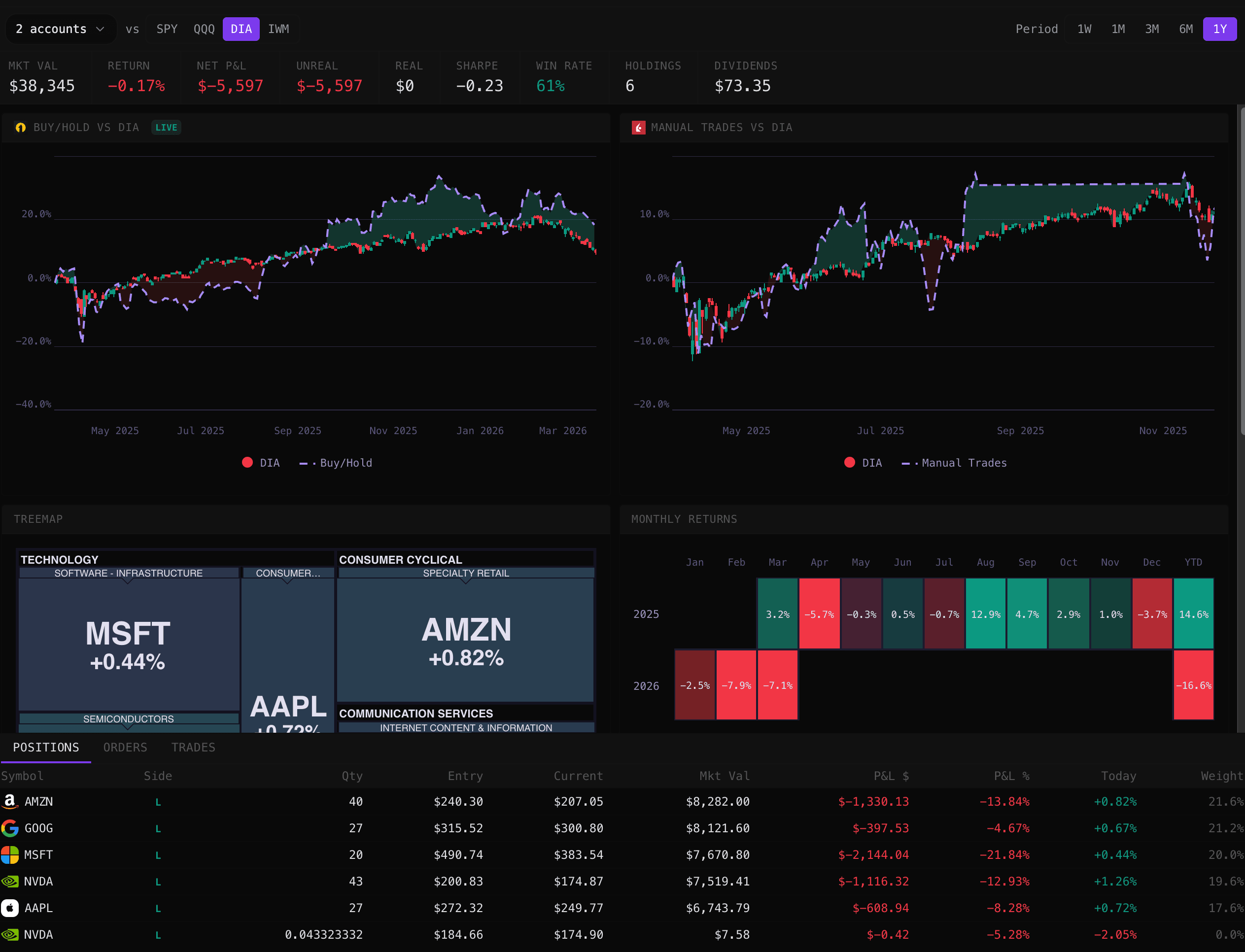The width and height of the screenshot is (1245, 952).
Task: Open the 2 accounts dropdown
Action: [x=61, y=29]
